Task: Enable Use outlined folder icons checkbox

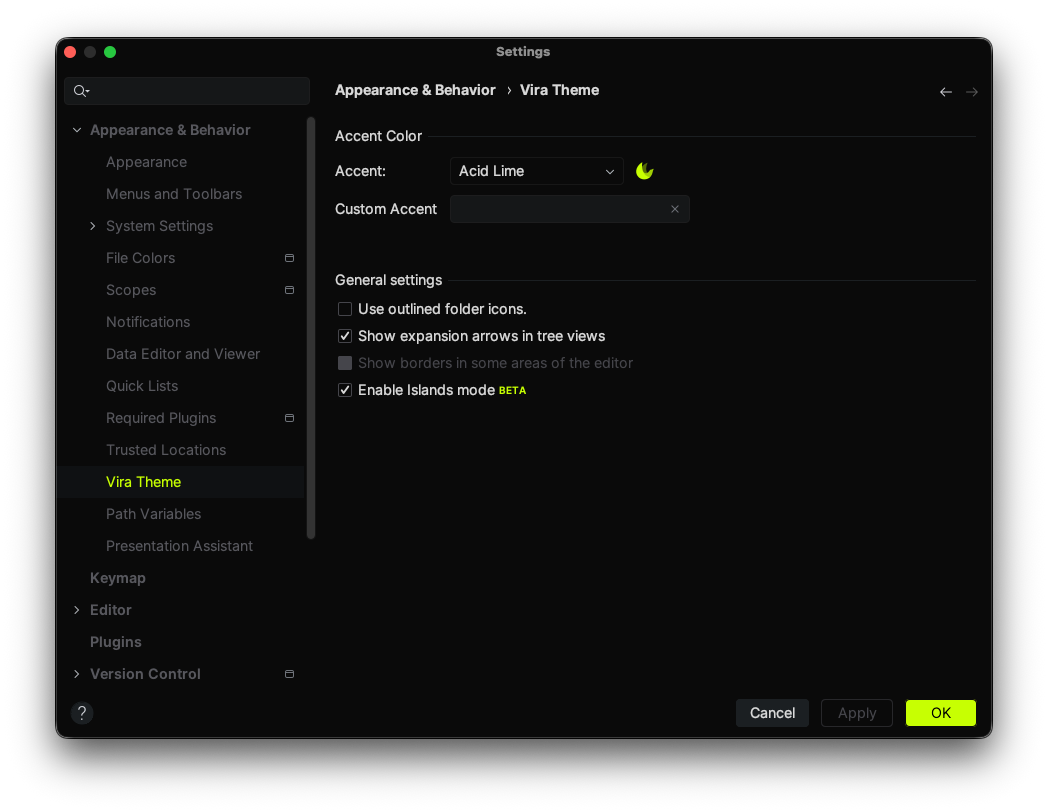Action: tap(345, 309)
